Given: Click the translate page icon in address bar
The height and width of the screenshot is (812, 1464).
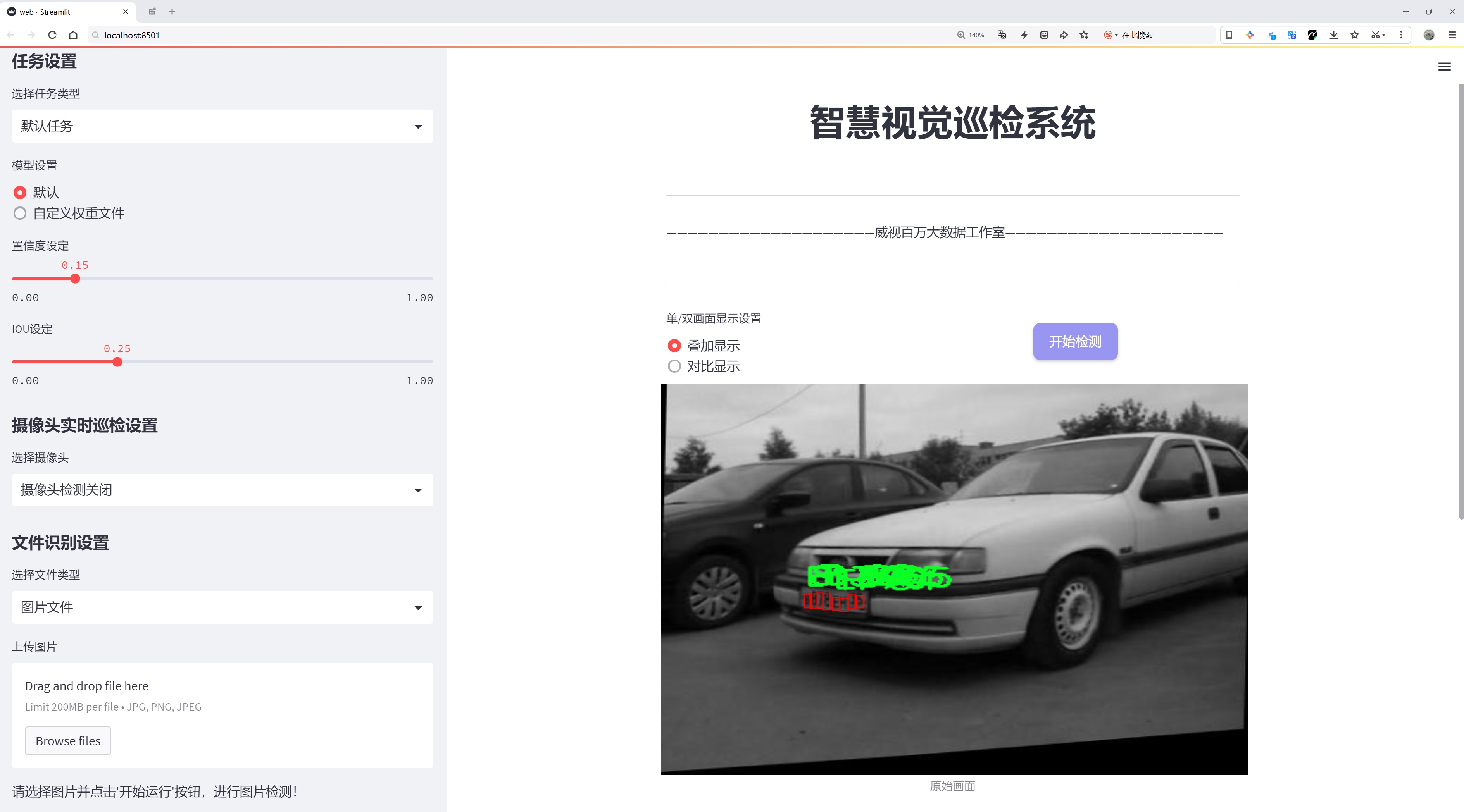Looking at the screenshot, I should (x=1002, y=35).
